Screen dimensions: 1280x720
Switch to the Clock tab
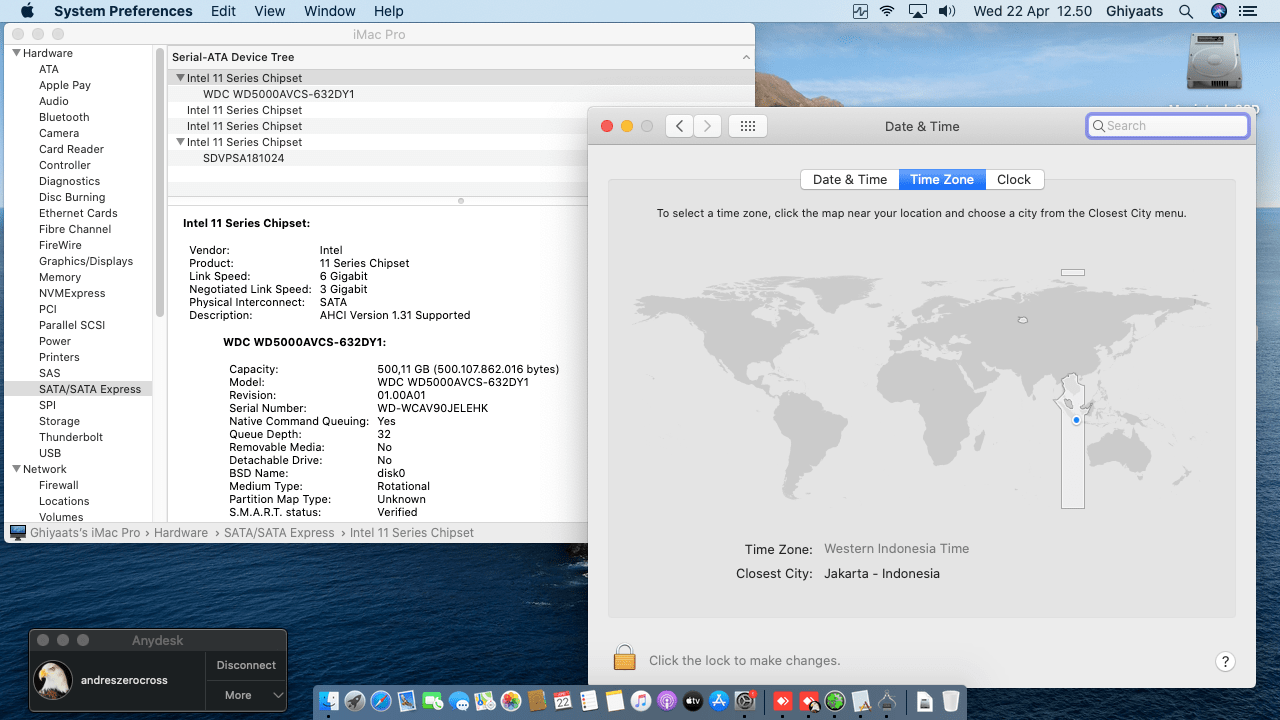pos(1014,179)
